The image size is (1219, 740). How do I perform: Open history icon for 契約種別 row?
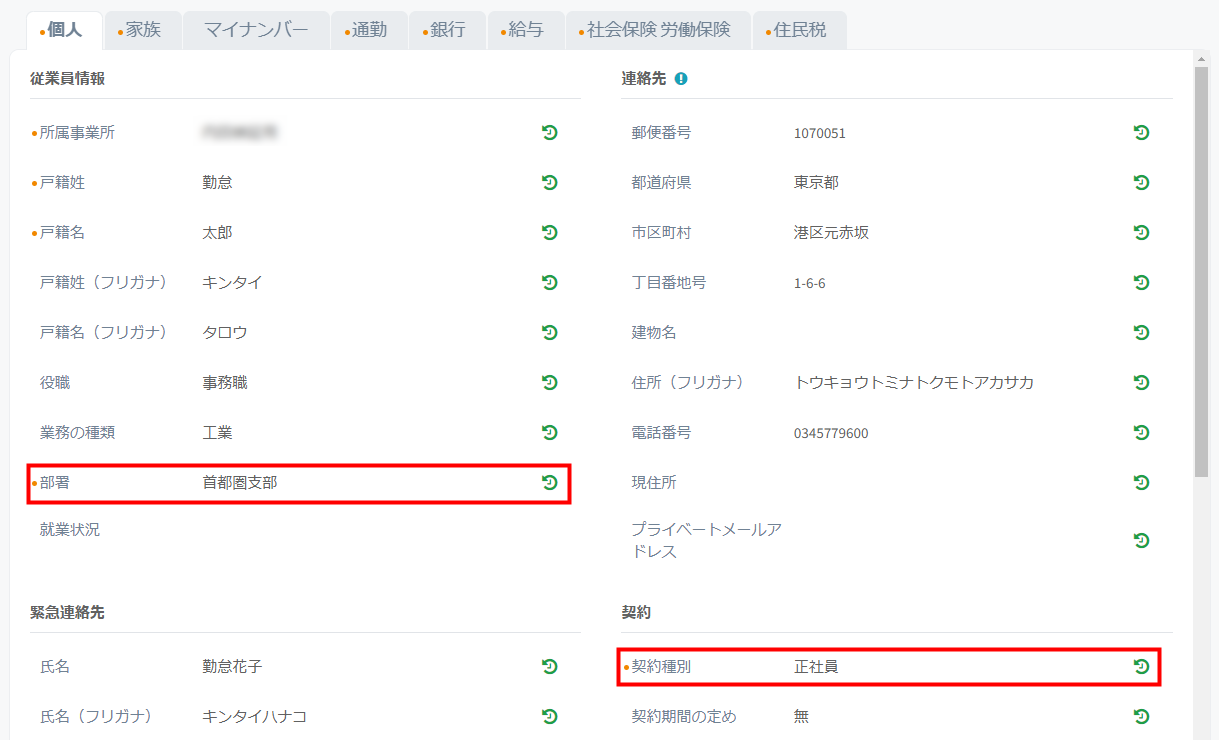[x=1141, y=666]
